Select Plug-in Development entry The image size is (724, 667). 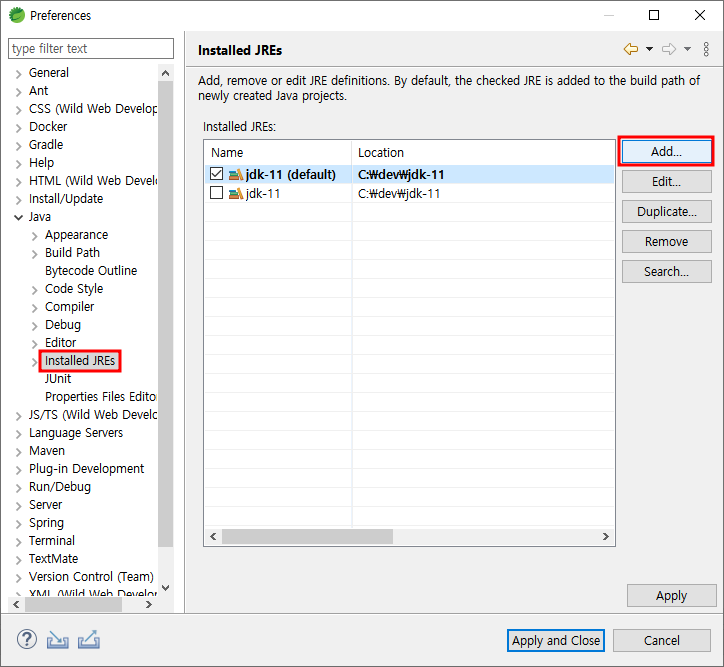pyautogui.click(x=86, y=469)
